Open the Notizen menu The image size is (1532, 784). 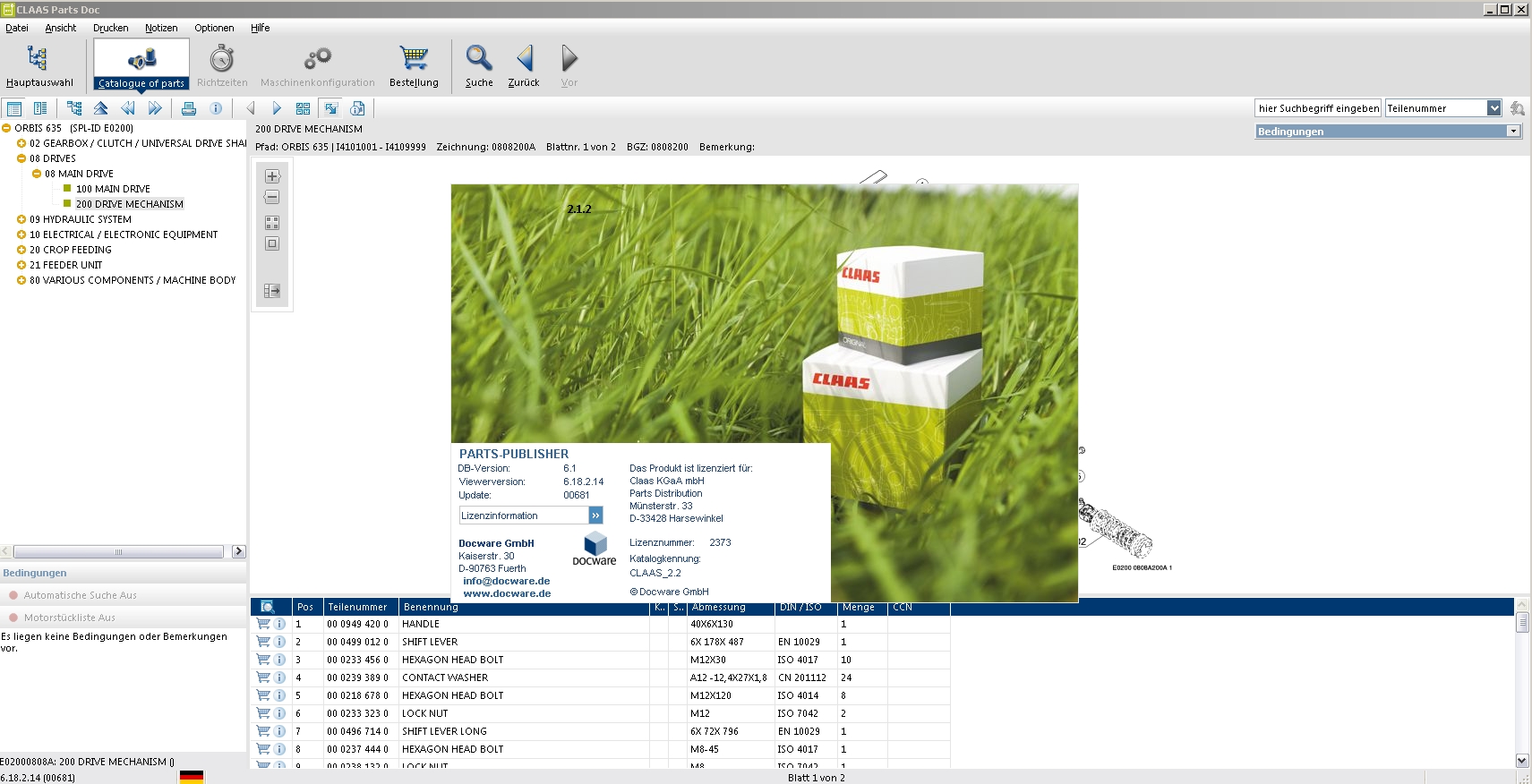161,28
